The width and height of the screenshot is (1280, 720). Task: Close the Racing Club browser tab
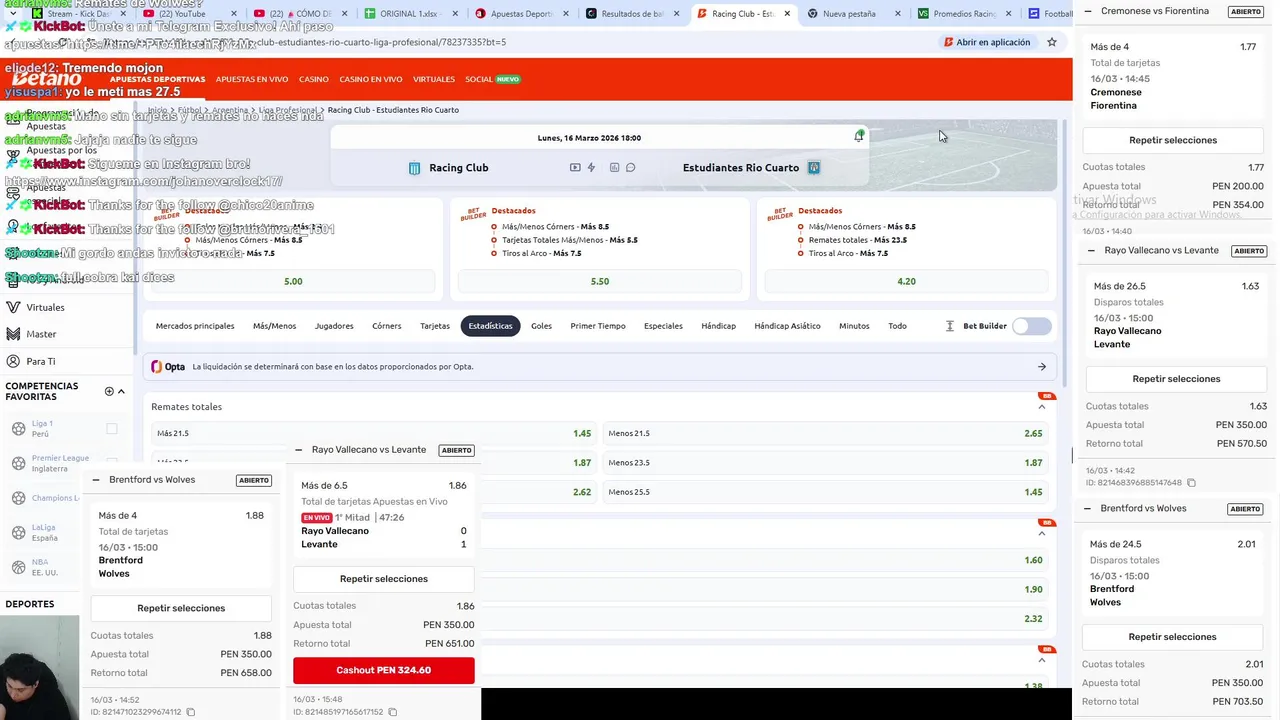[787, 14]
